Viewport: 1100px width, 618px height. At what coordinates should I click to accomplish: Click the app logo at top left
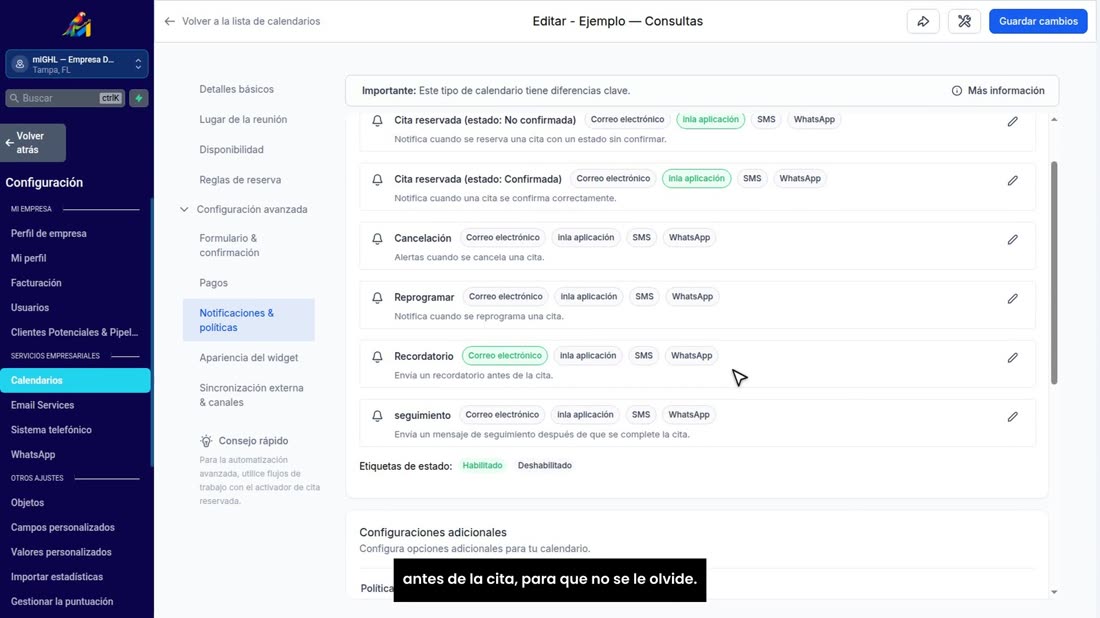tap(76, 25)
